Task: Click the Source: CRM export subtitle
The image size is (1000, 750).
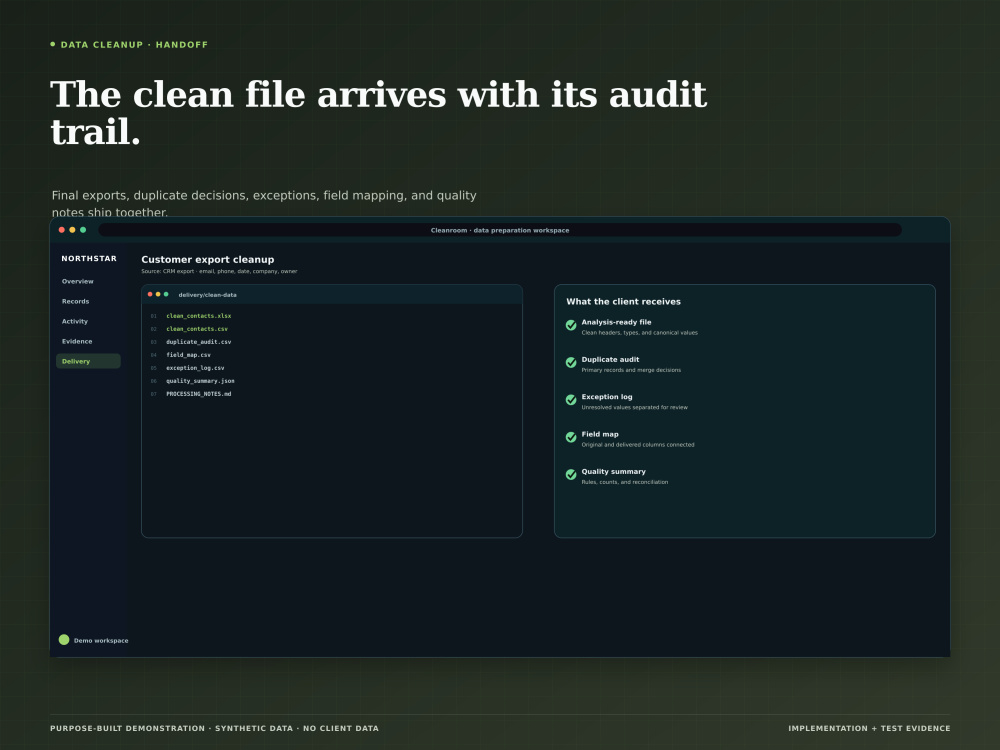Action: click(219, 271)
